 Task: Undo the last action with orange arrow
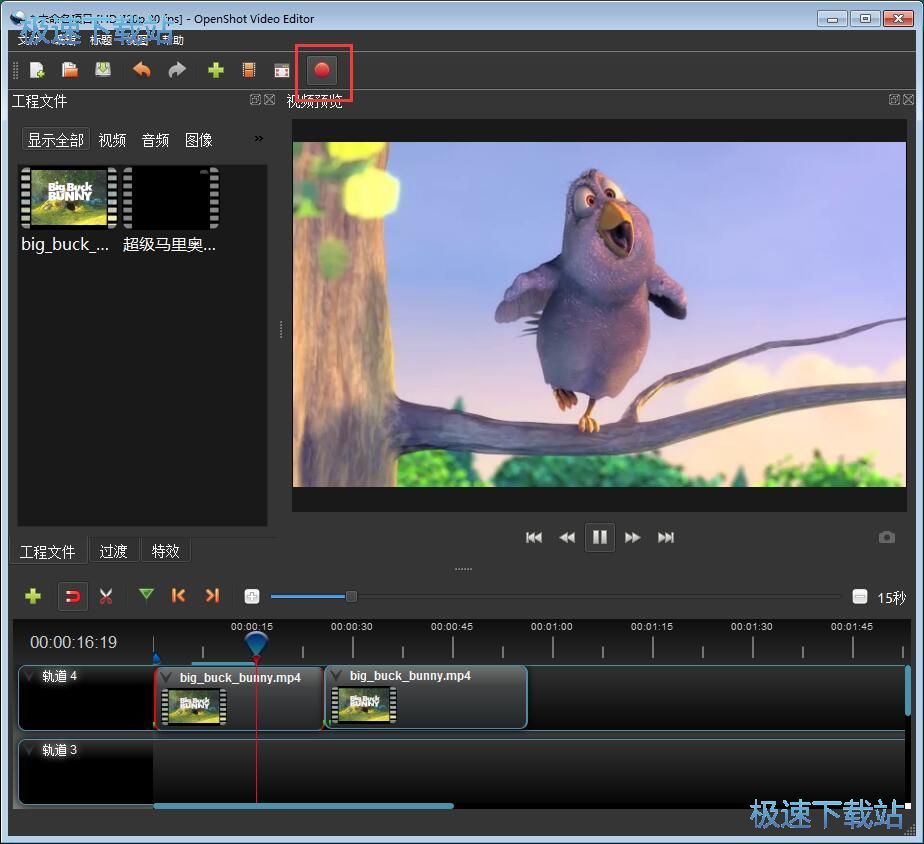(x=141, y=70)
